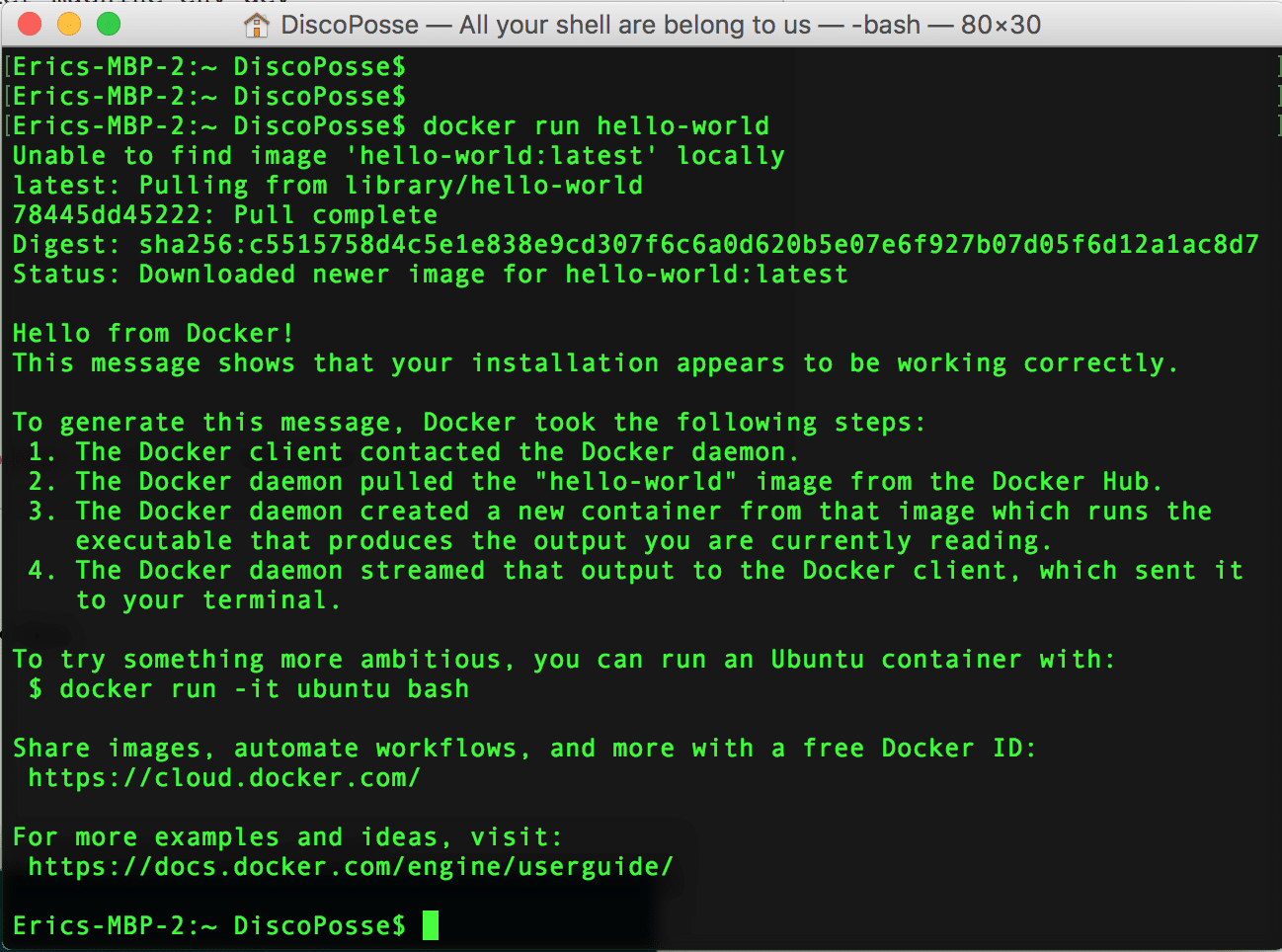Click the "Status: Downloaded newer image" line
This screenshot has width=1282, height=952.
431,275
